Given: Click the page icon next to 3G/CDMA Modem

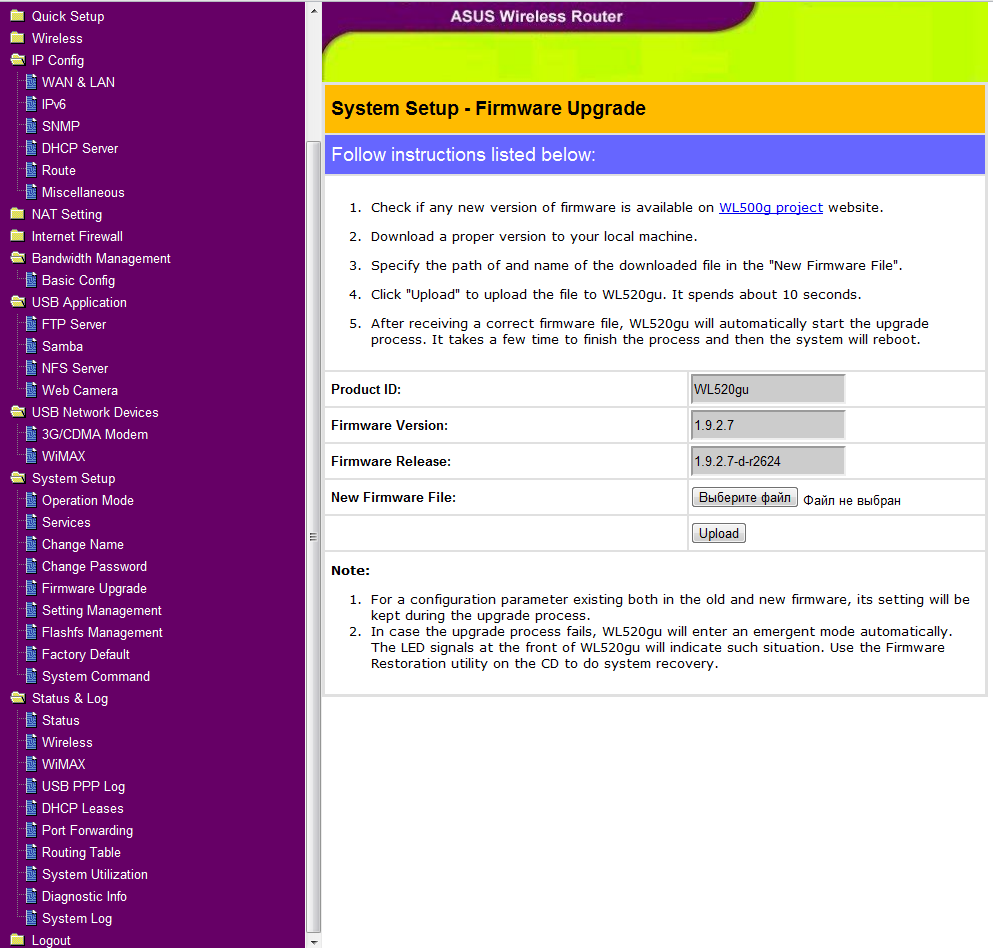Looking at the screenshot, I should point(31,434).
